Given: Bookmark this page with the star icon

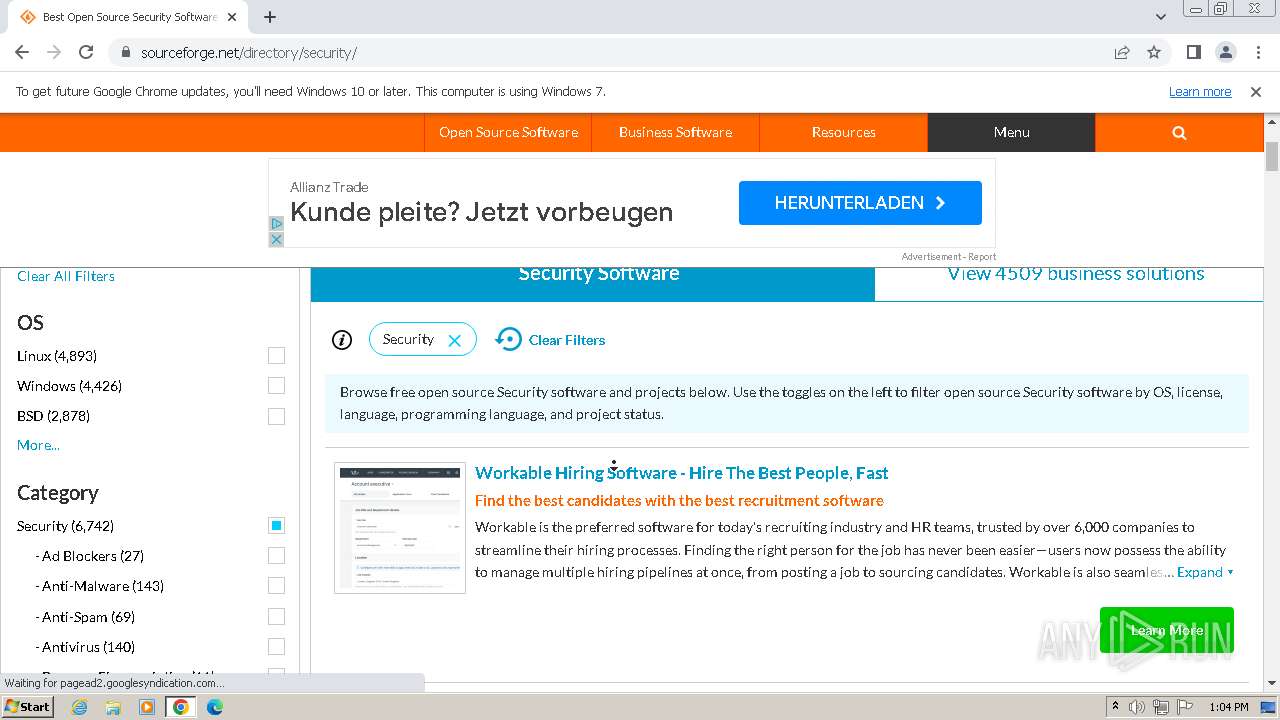Looking at the screenshot, I should [1154, 52].
